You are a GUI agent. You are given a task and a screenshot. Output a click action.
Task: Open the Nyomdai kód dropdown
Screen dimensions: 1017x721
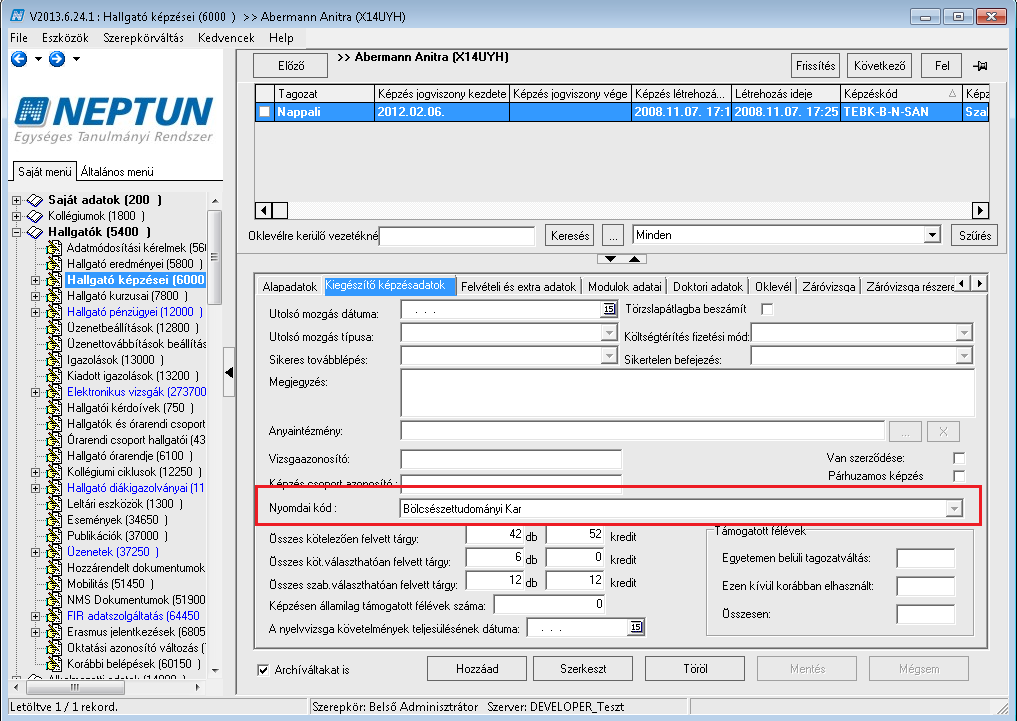pyautogui.click(x=953, y=509)
